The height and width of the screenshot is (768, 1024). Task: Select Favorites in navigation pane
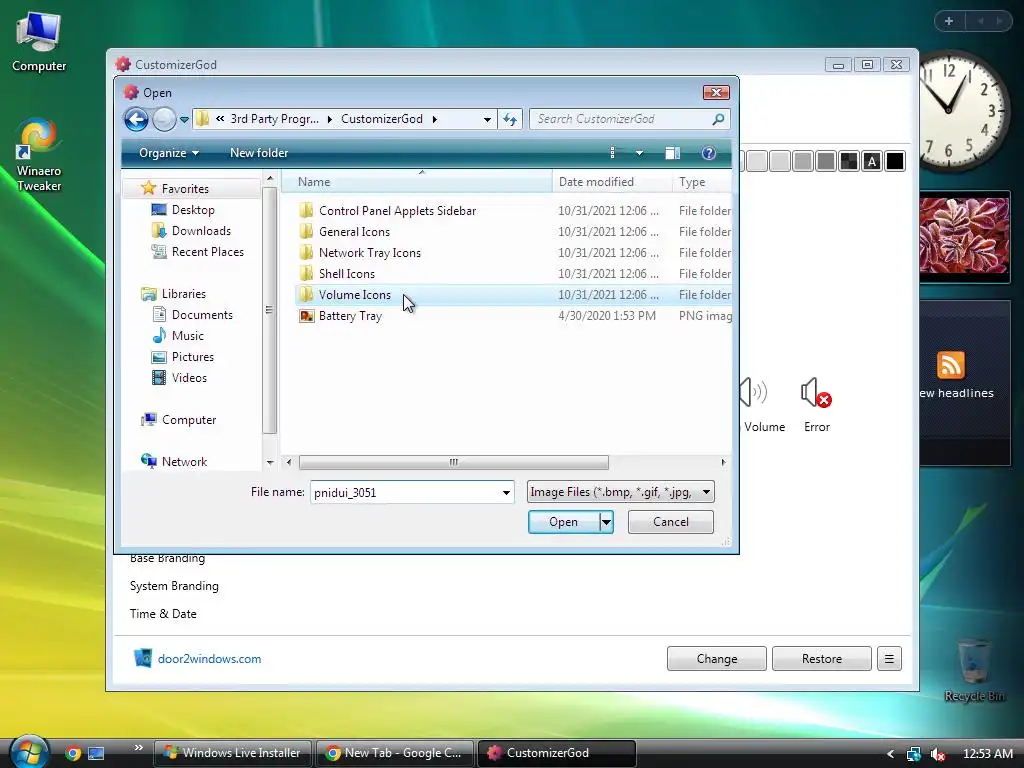tap(185, 189)
